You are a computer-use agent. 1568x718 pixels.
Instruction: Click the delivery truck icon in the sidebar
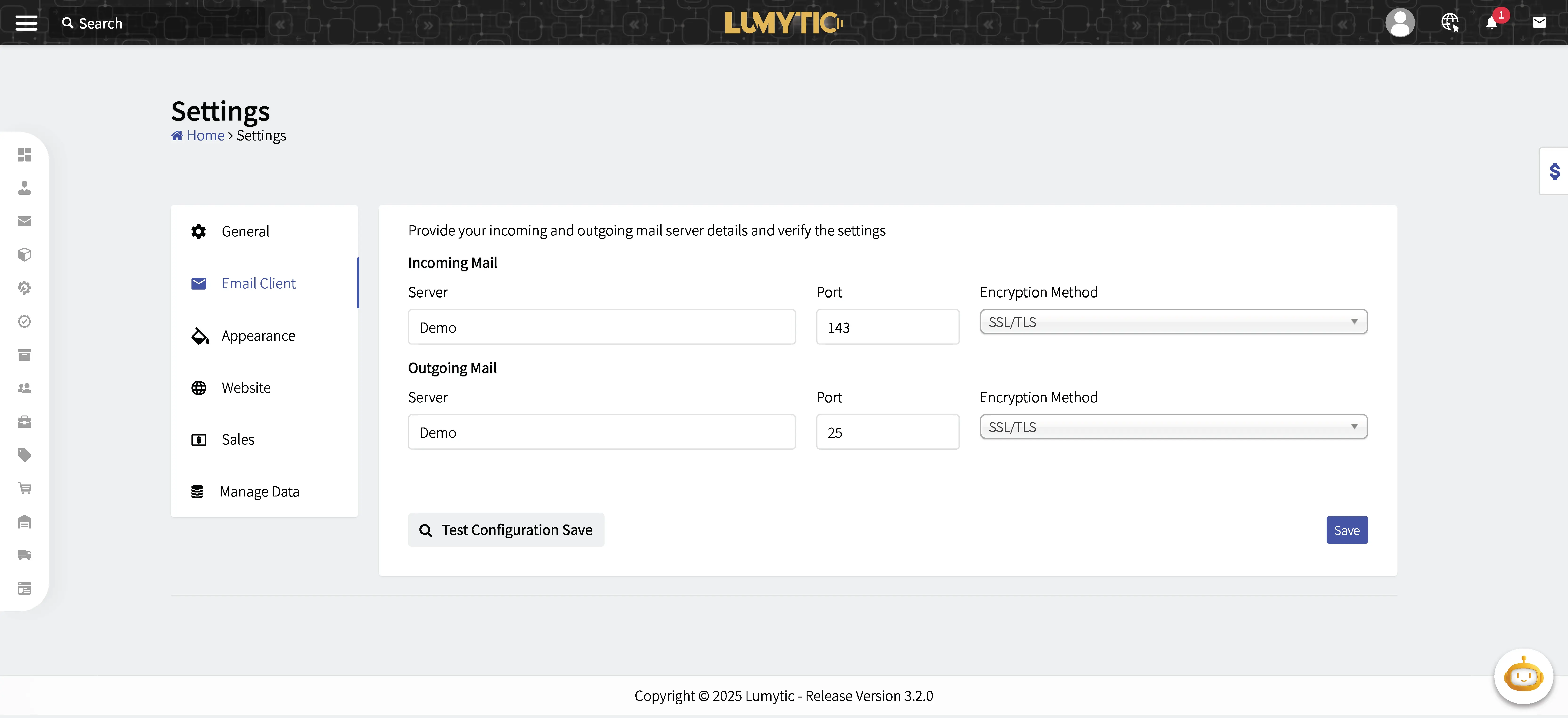point(24,555)
